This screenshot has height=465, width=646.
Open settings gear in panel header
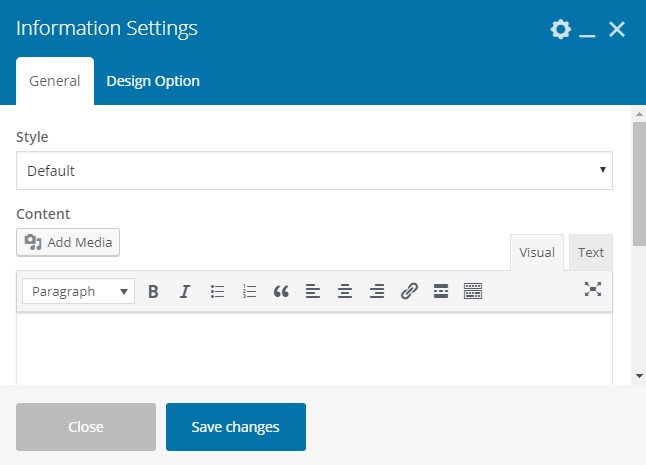click(x=560, y=29)
